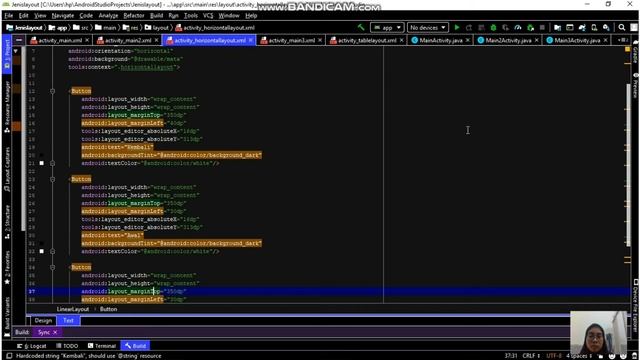640x360 pixels.
Task: Click yellow inspection warning indicator above scrollbar
Action: tap(628, 49)
